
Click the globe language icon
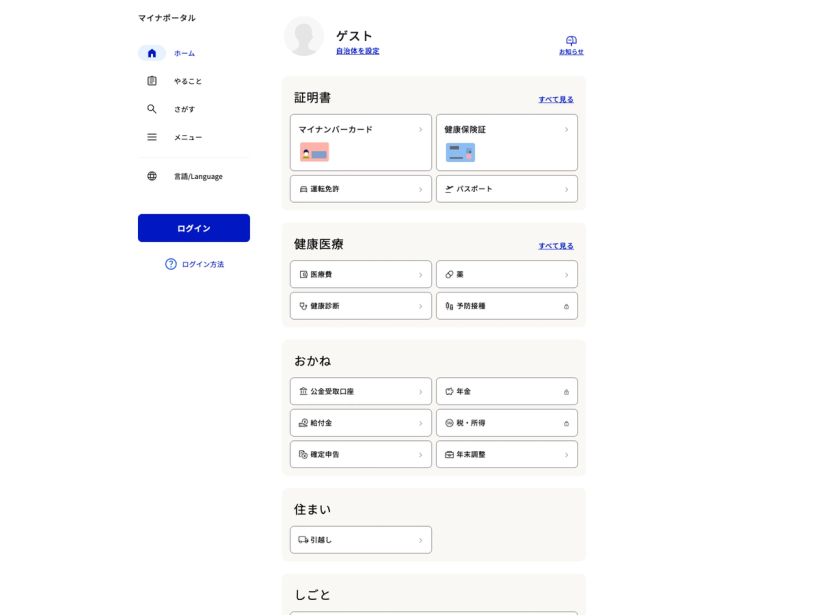(x=152, y=176)
